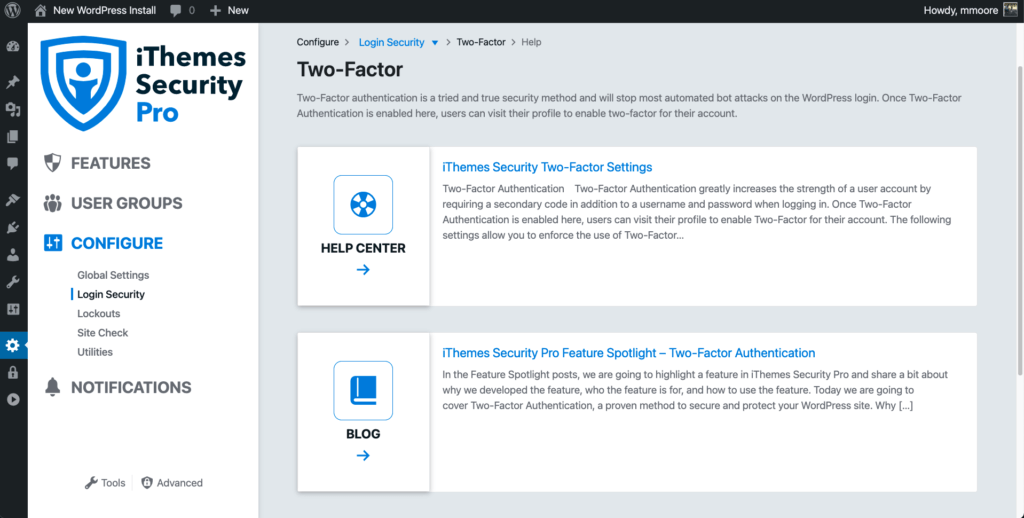Click the Blog book icon
The width and height of the screenshot is (1024, 518).
(x=363, y=391)
